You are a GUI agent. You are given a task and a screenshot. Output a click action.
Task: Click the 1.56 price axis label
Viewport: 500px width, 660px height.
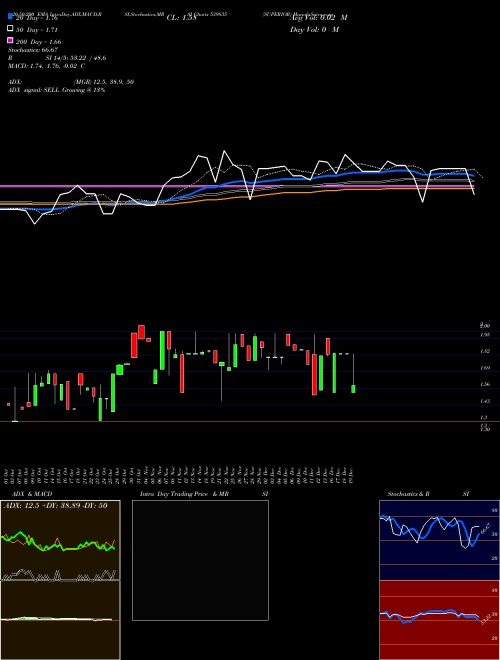485,384
